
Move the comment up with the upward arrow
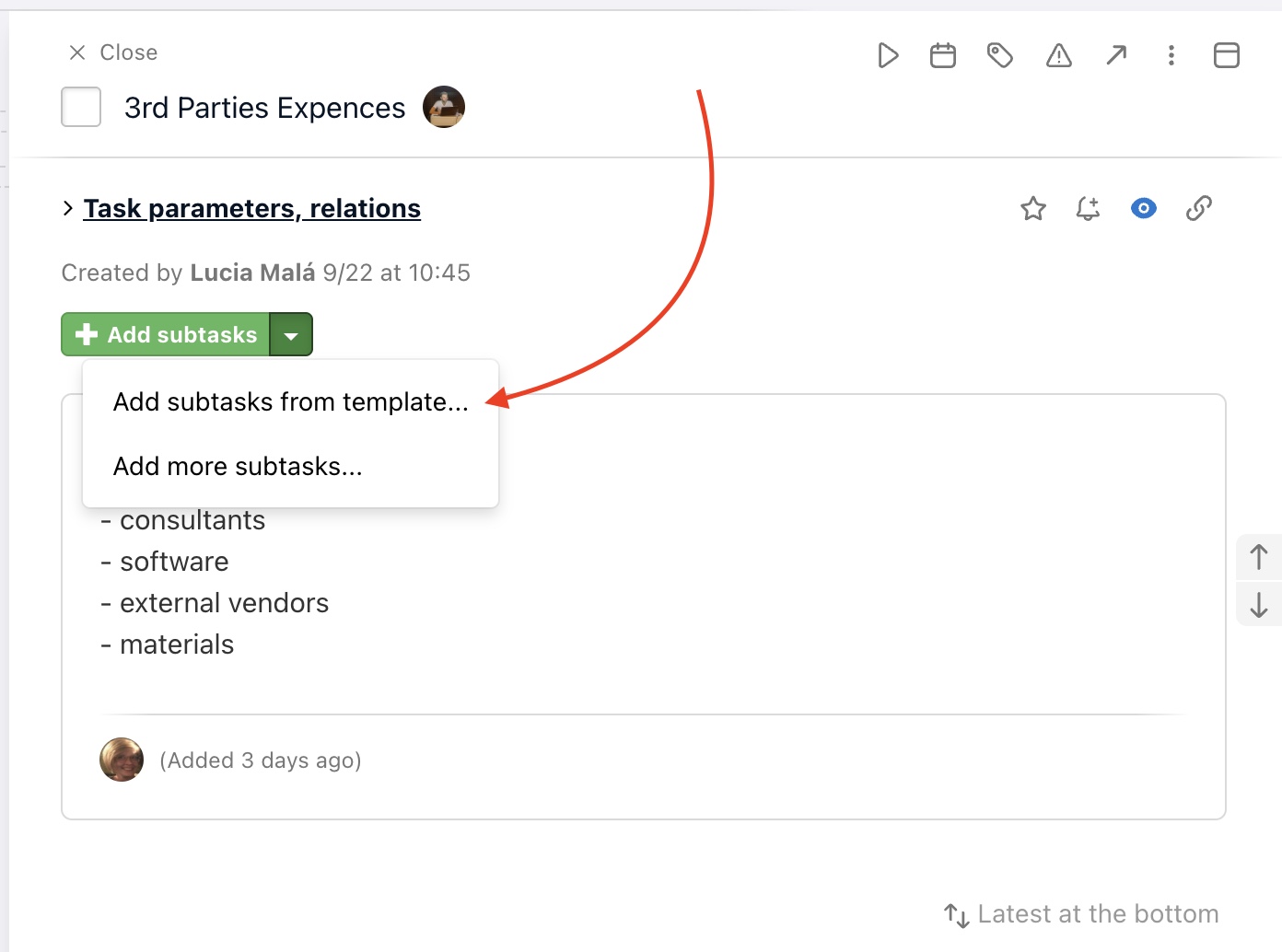tap(1258, 556)
